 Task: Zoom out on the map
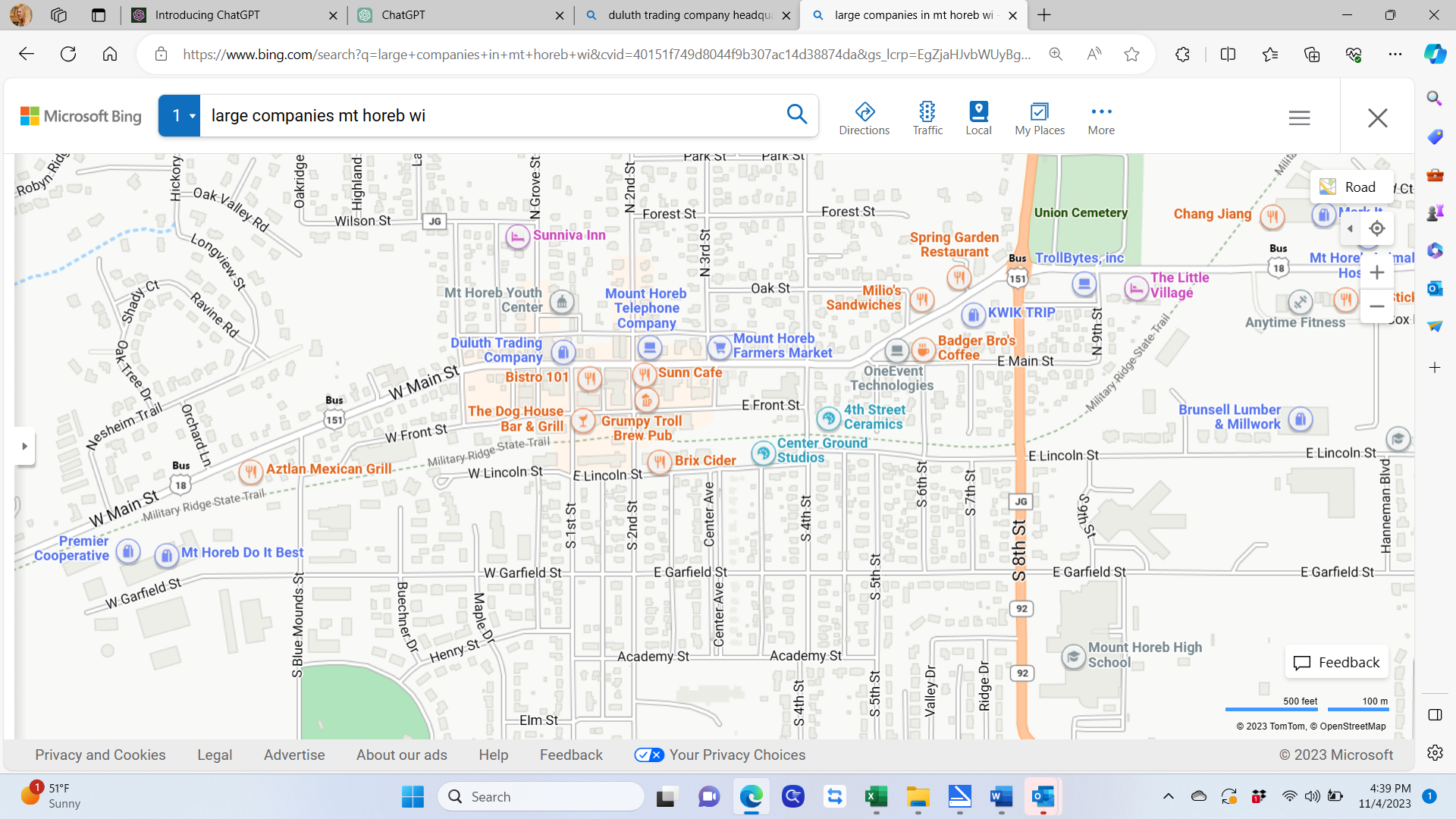1377,306
